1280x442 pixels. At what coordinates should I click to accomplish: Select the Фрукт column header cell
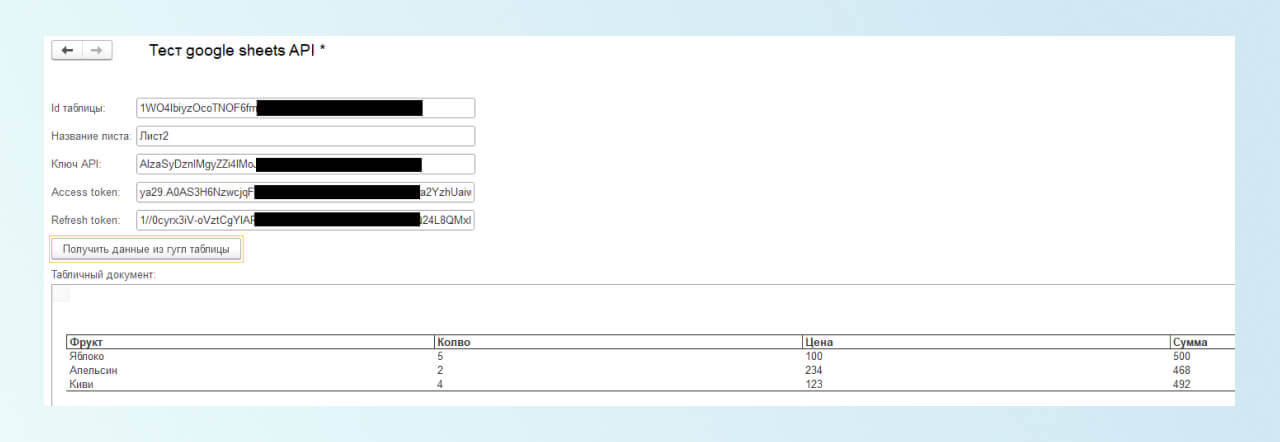click(x=250, y=342)
